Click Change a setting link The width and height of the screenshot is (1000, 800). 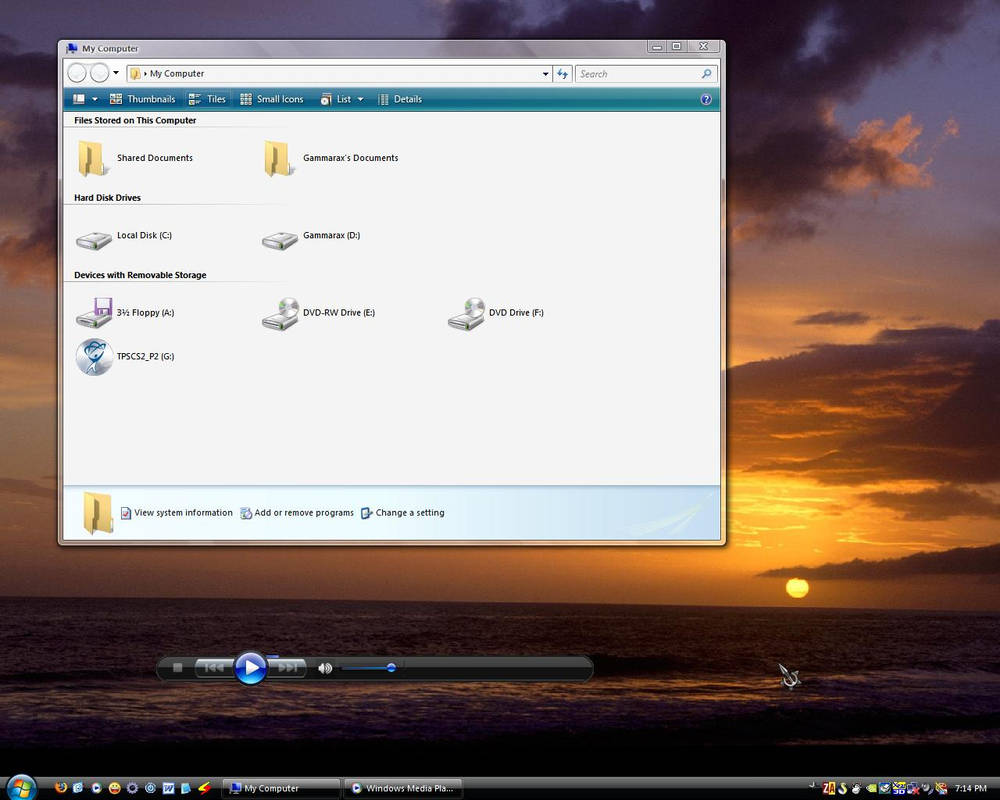click(x=403, y=513)
